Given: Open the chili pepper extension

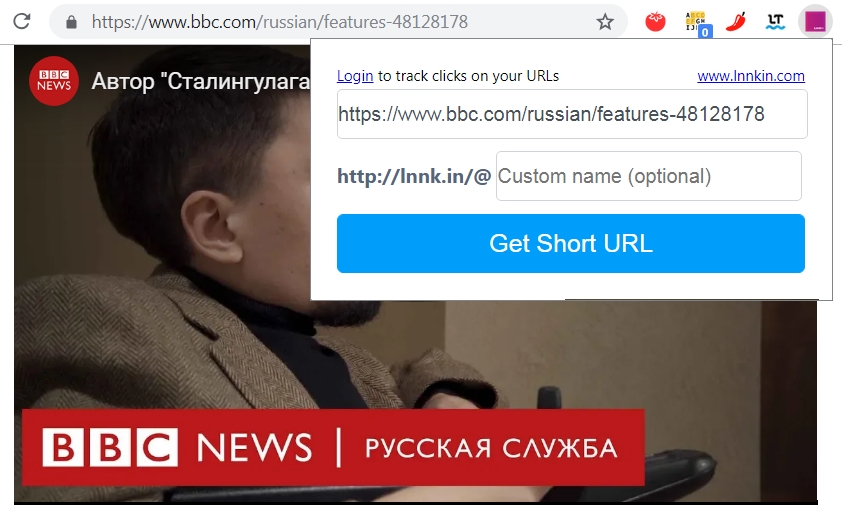Looking at the screenshot, I should tap(736, 22).
